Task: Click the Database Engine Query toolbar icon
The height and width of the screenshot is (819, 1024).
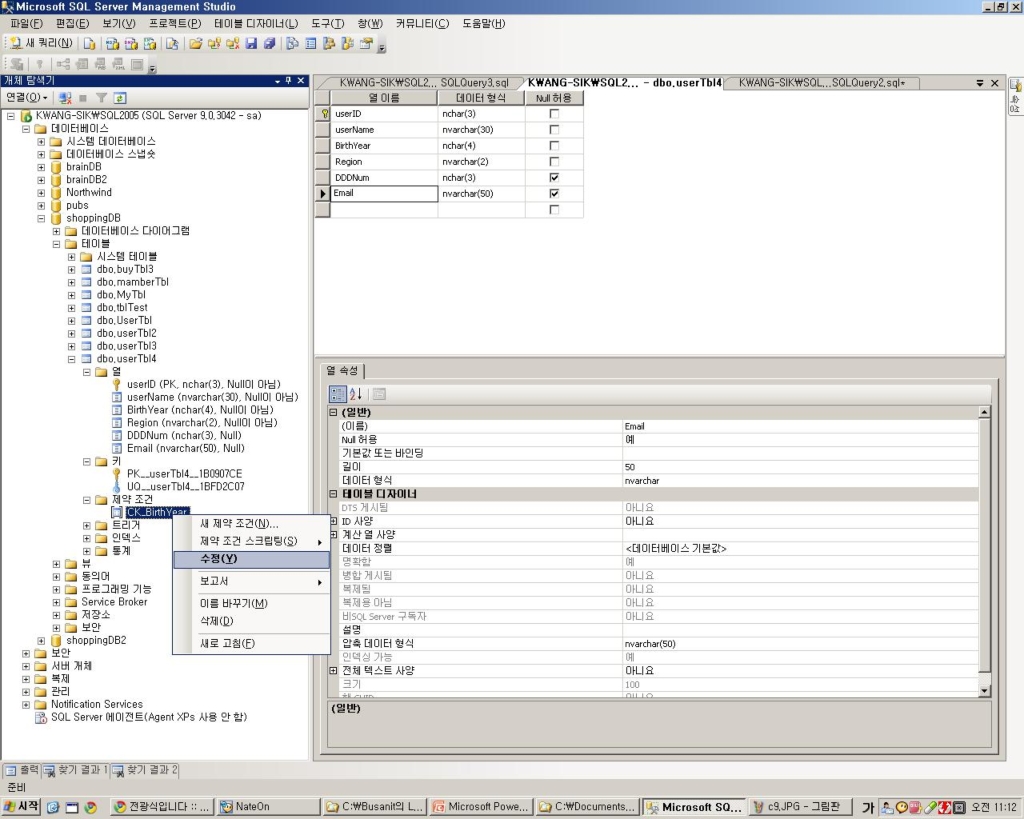Action: 89,44
